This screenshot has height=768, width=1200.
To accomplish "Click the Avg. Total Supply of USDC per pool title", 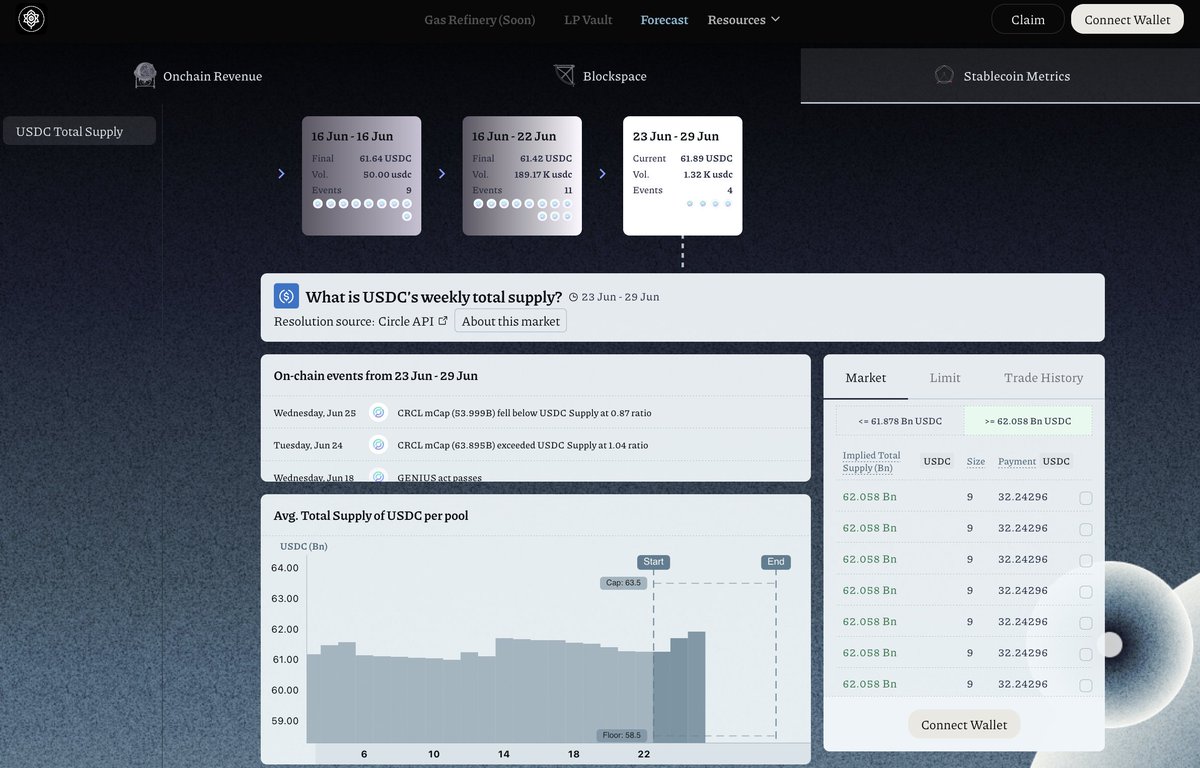I will coord(371,516).
